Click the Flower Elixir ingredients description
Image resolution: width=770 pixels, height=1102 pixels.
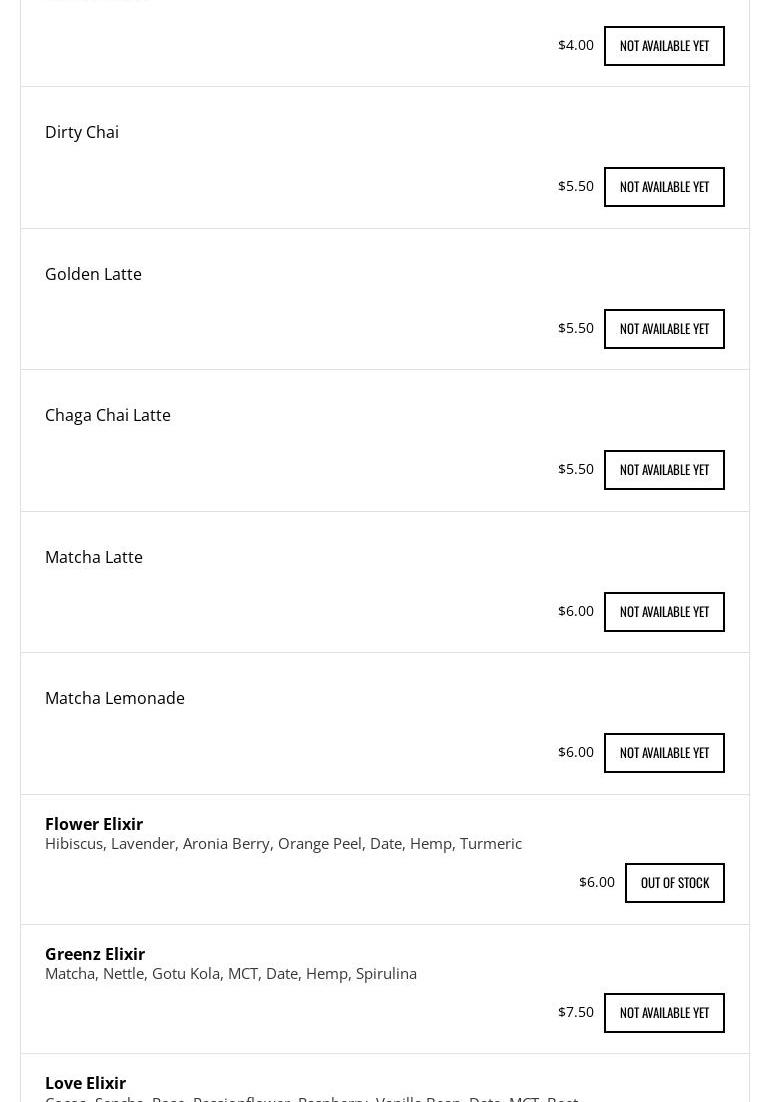click(x=283, y=843)
